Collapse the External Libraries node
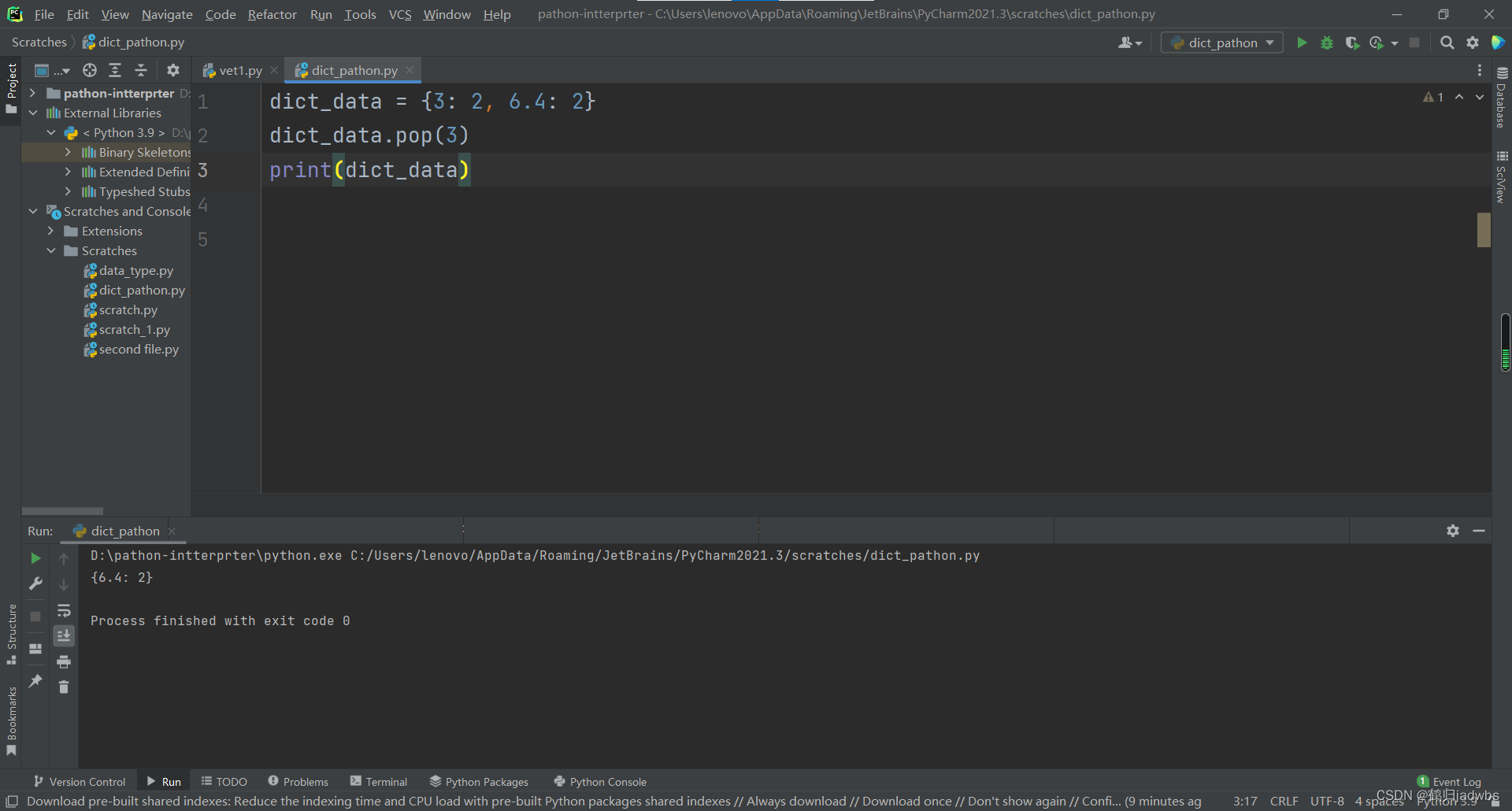The height and width of the screenshot is (811, 1512). 33,113
